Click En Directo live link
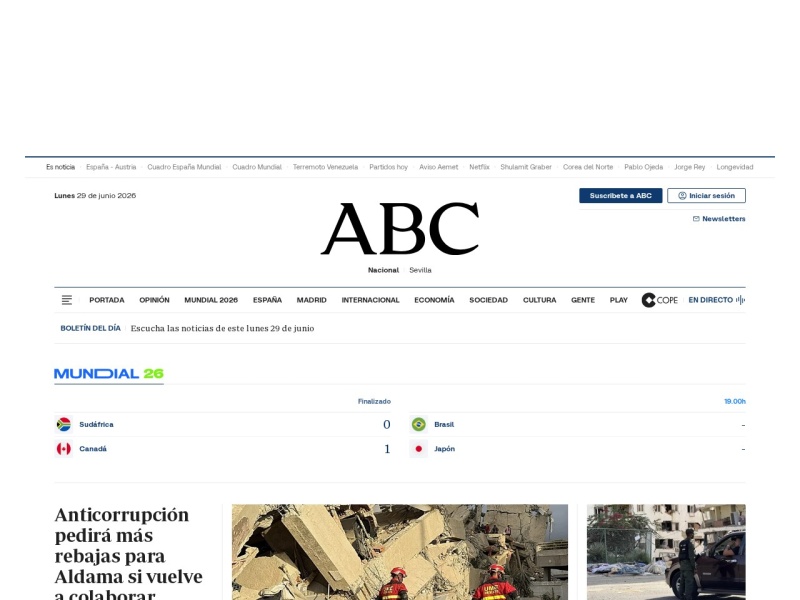800x600 pixels. [711, 300]
